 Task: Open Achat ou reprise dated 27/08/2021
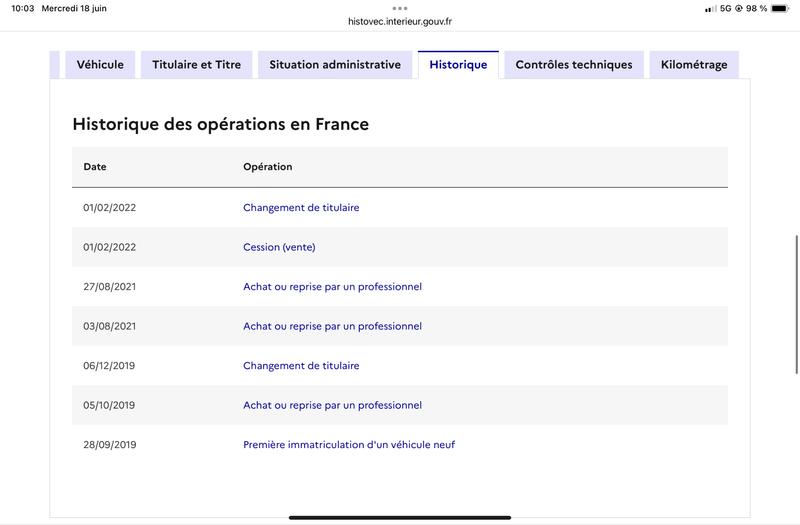point(332,287)
